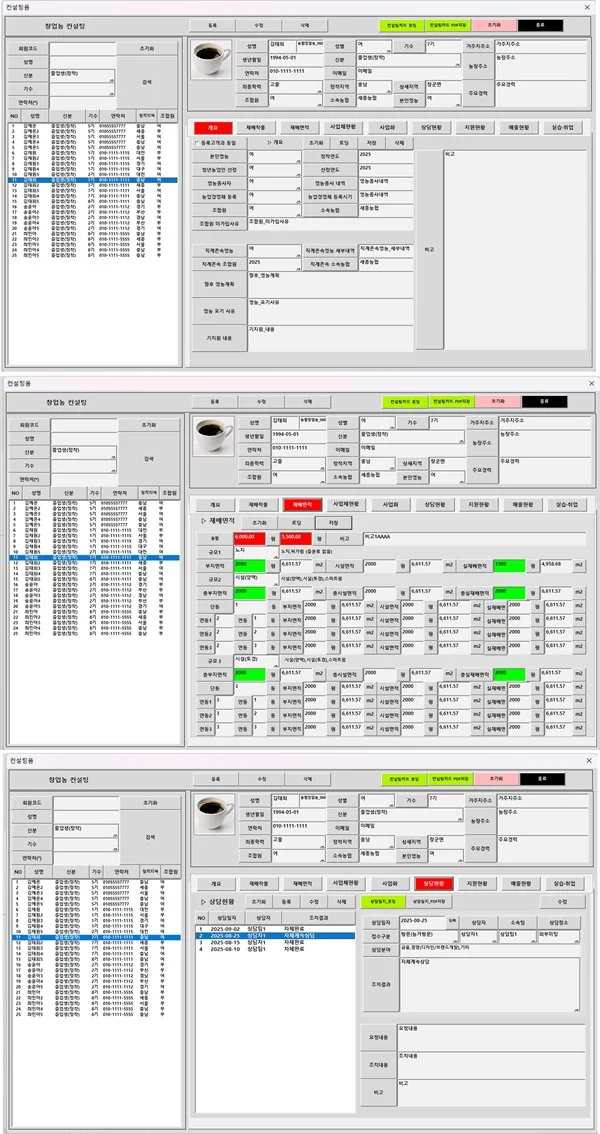Tick 등록고객과 동일 checkbox in top window
This screenshot has width=600, height=1134.
click(197, 143)
